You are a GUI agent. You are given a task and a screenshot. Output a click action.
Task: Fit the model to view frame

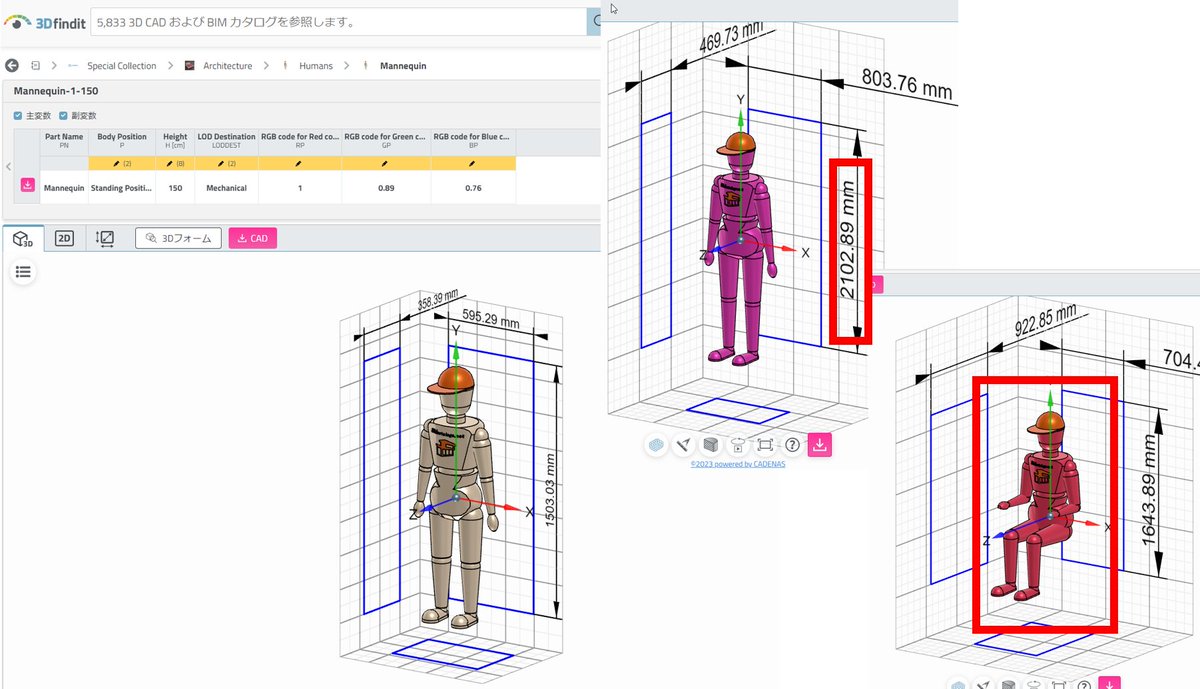click(x=767, y=444)
